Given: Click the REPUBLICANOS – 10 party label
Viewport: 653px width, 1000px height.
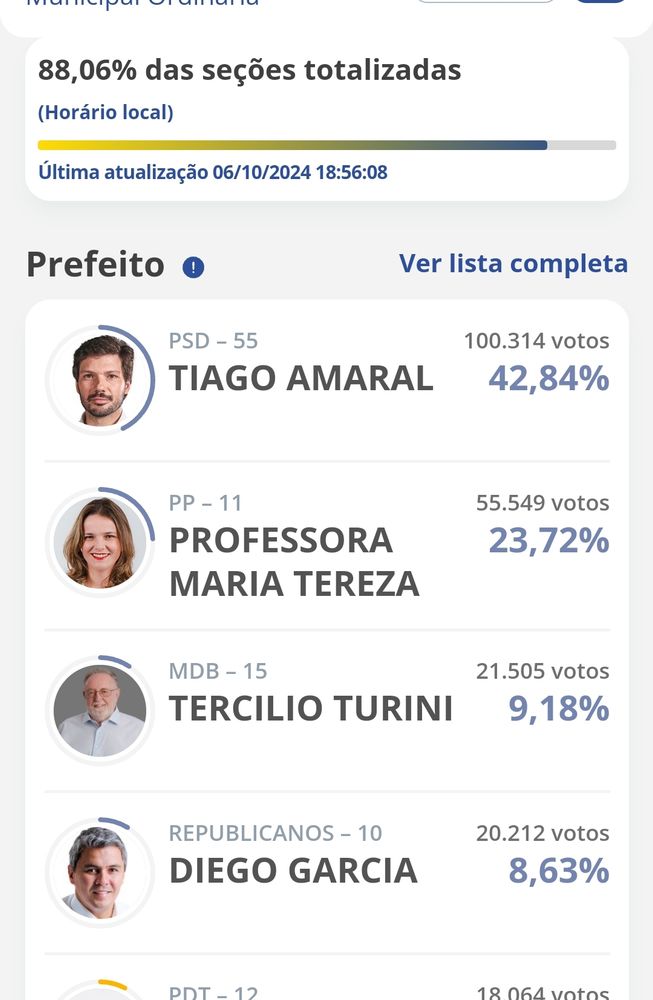Looking at the screenshot, I should (275, 833).
